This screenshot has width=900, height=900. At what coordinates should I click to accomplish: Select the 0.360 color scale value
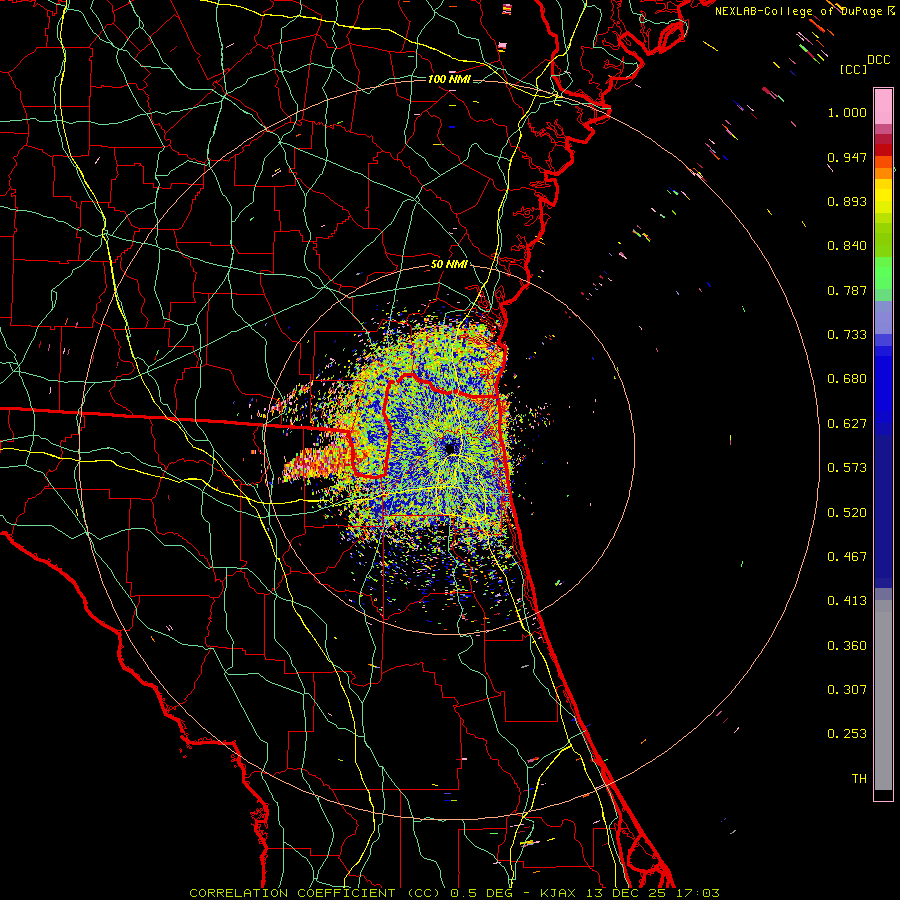[x=847, y=646]
